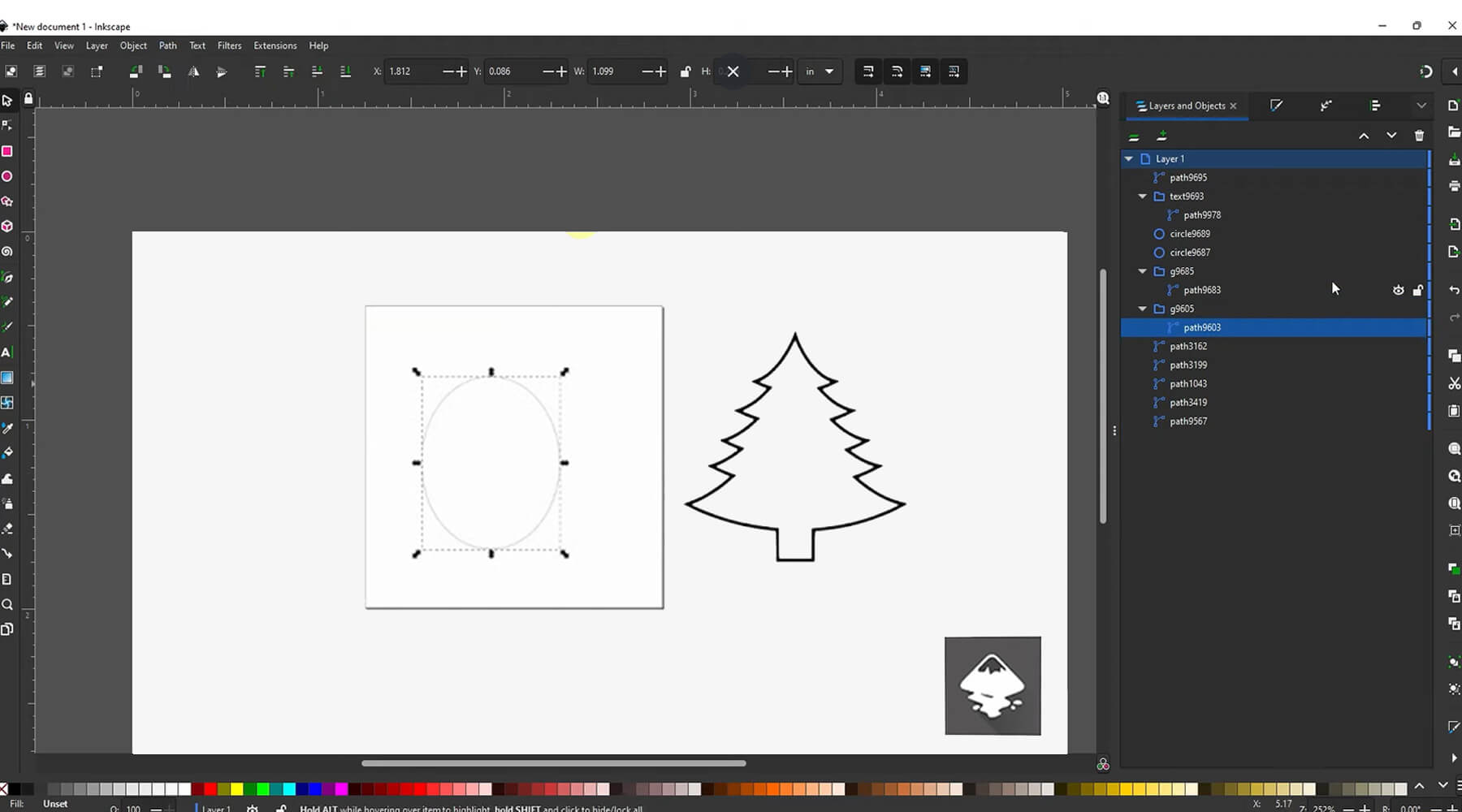This screenshot has height=812, width=1462.
Task: Collapse the g9605 group
Action: click(1143, 309)
